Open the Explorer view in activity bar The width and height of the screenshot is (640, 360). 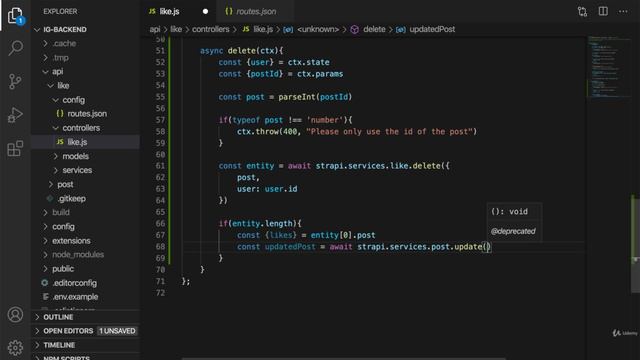(16, 16)
